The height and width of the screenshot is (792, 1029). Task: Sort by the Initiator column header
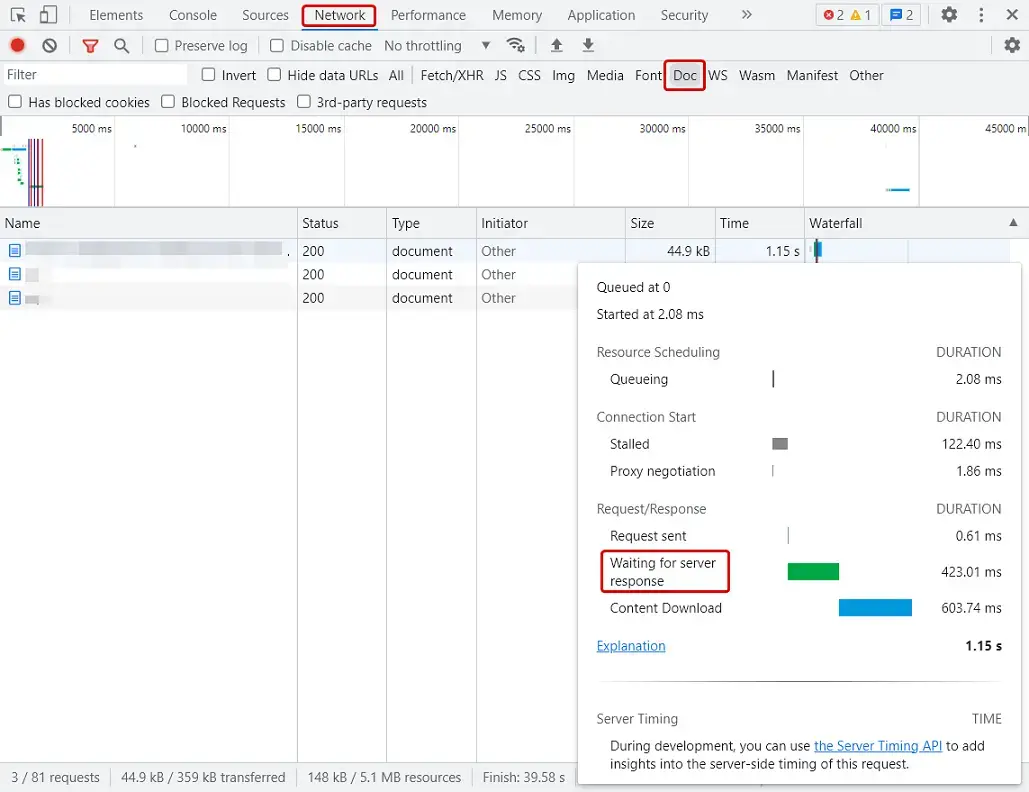(x=551, y=223)
